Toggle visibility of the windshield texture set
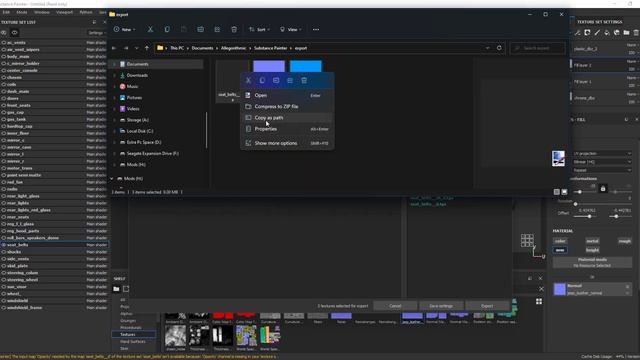Viewport: 640px width, 360px height. pos(4,300)
